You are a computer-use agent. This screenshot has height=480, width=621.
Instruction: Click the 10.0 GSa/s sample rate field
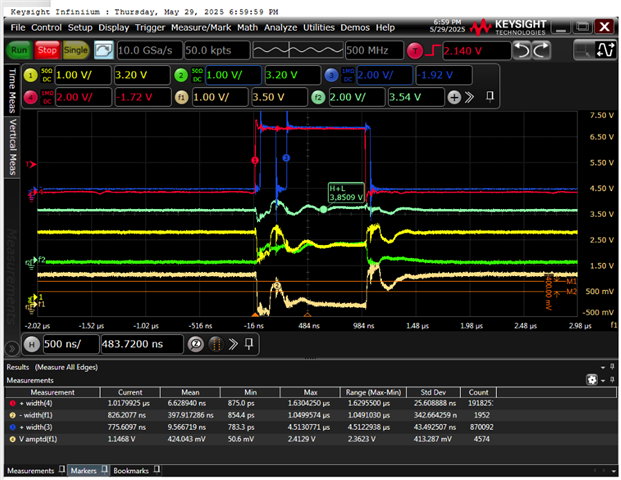150,50
